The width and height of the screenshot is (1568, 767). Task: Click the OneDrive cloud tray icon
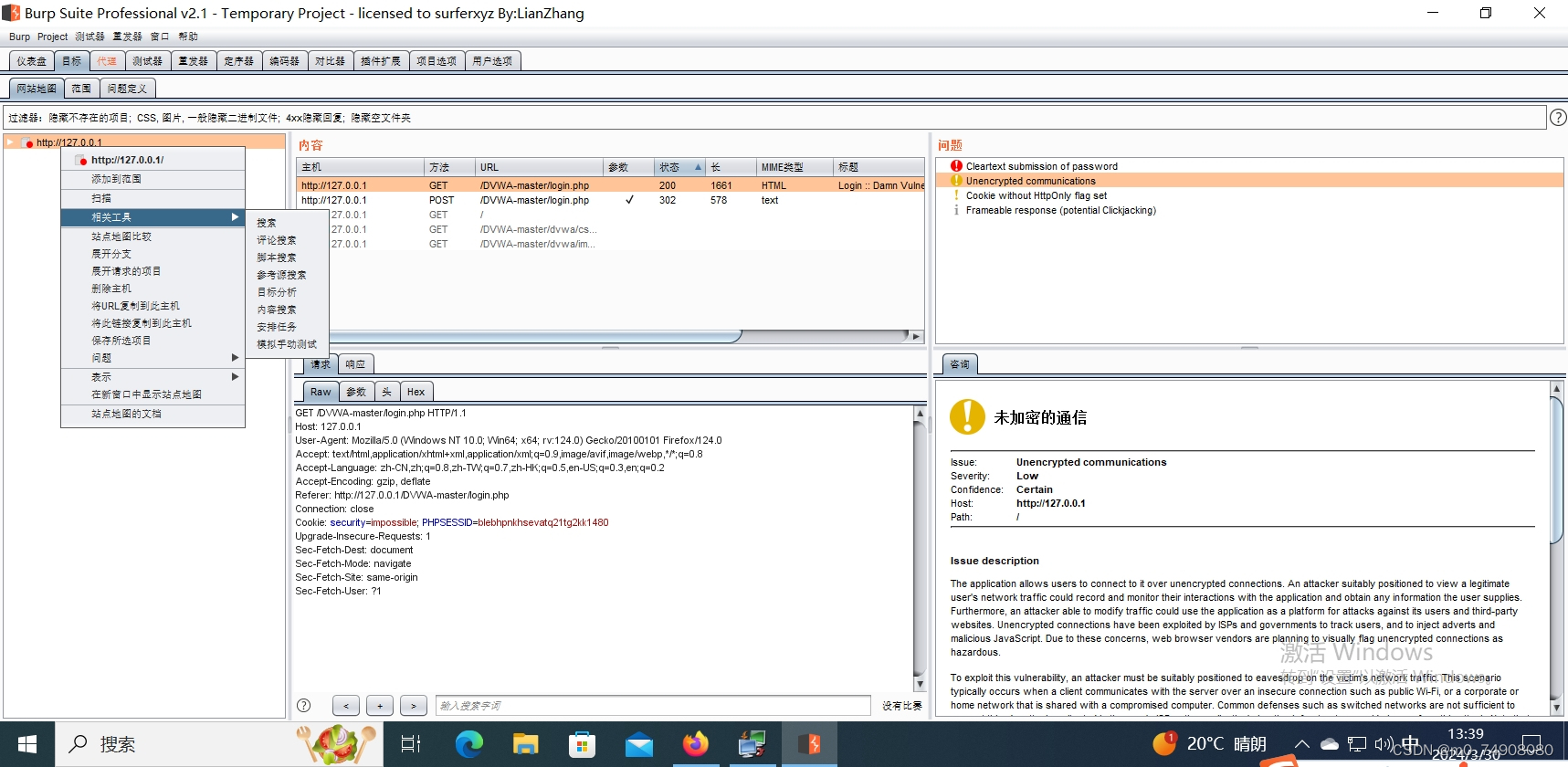[1330, 744]
